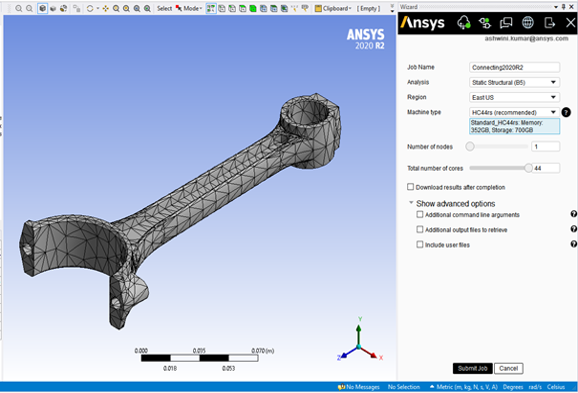Click help icon for command line arguments
Viewport: 578px width, 393px height.
[x=574, y=214]
